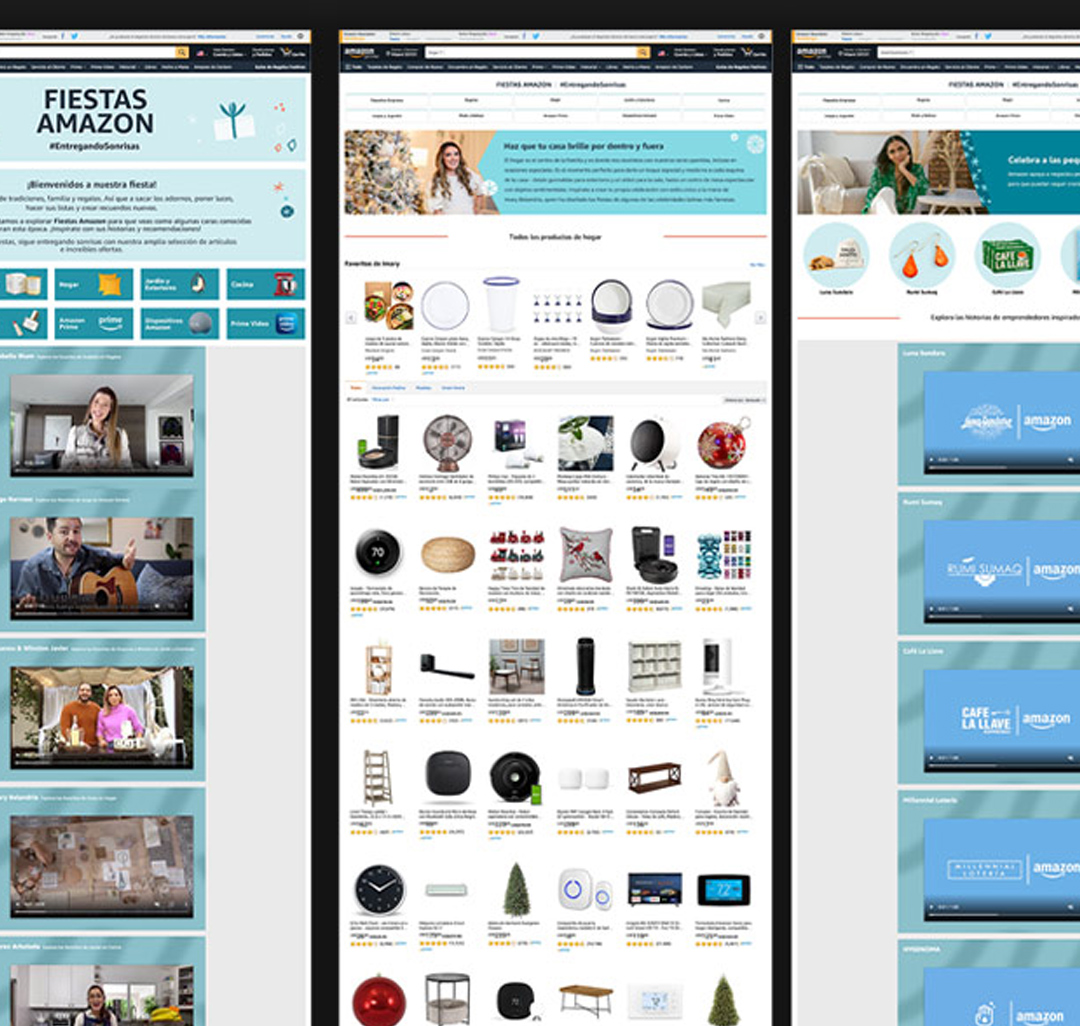Play the Café La Llave video in right page
Image resolution: width=1080 pixels, height=1026 pixels.
pyautogui.click(x=932, y=757)
